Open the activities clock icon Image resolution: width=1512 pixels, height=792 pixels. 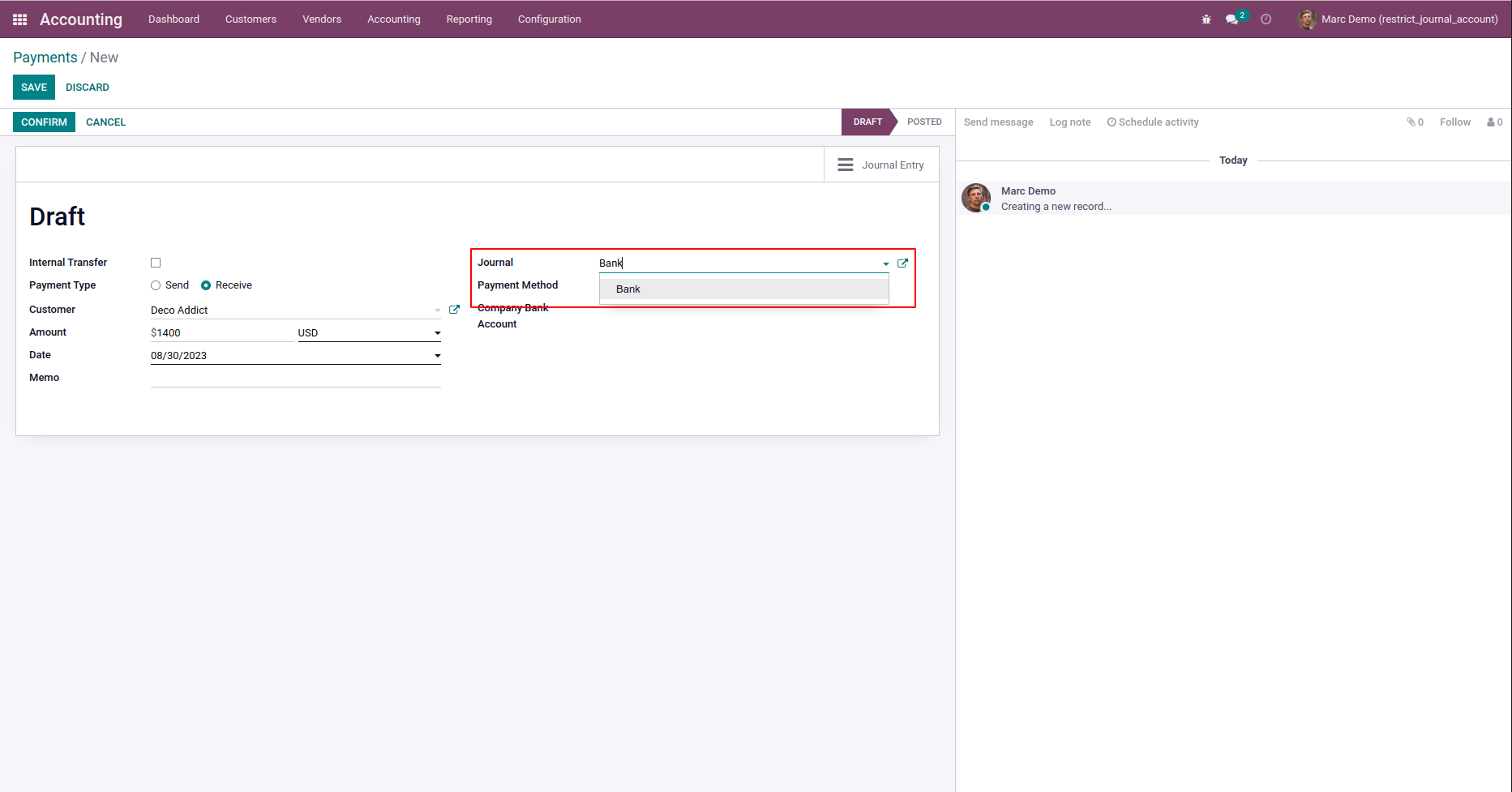(1266, 19)
